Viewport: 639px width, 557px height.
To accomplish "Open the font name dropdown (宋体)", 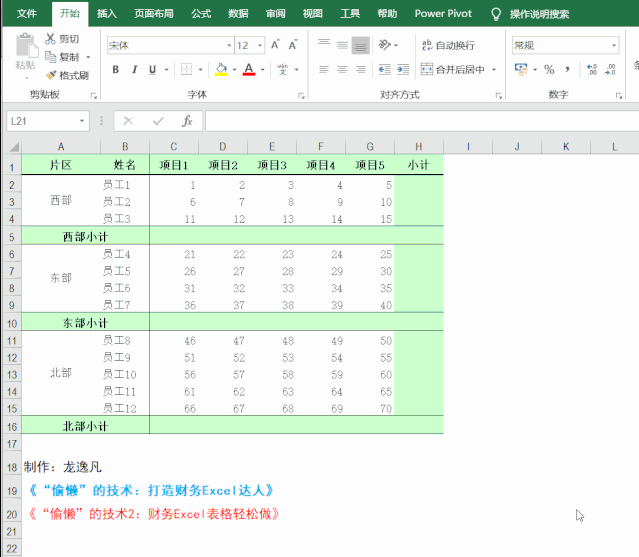I will click(229, 45).
